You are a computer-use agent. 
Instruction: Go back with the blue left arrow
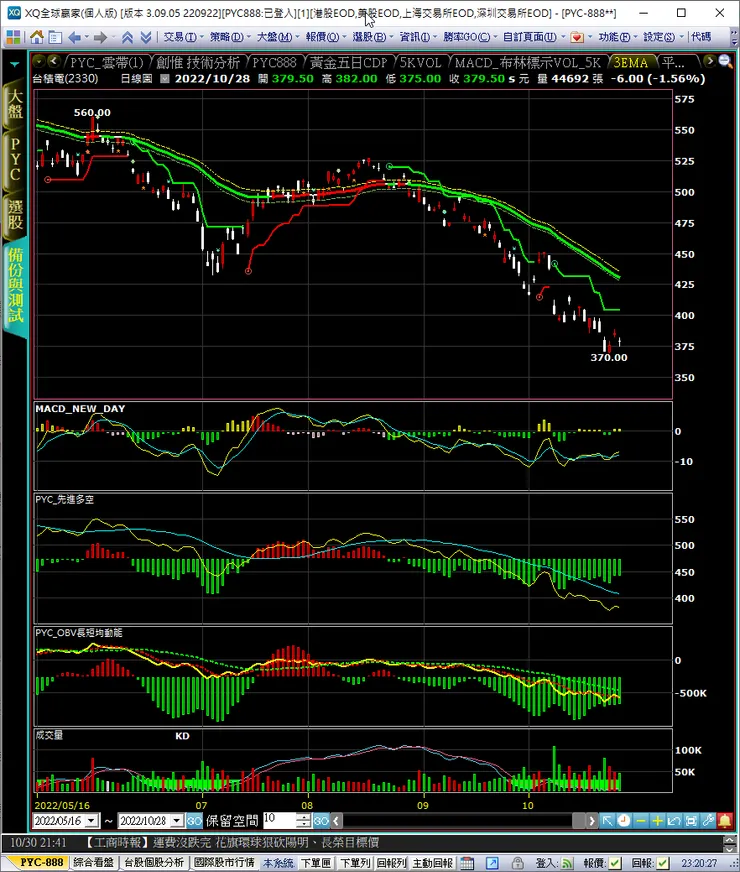click(74, 37)
